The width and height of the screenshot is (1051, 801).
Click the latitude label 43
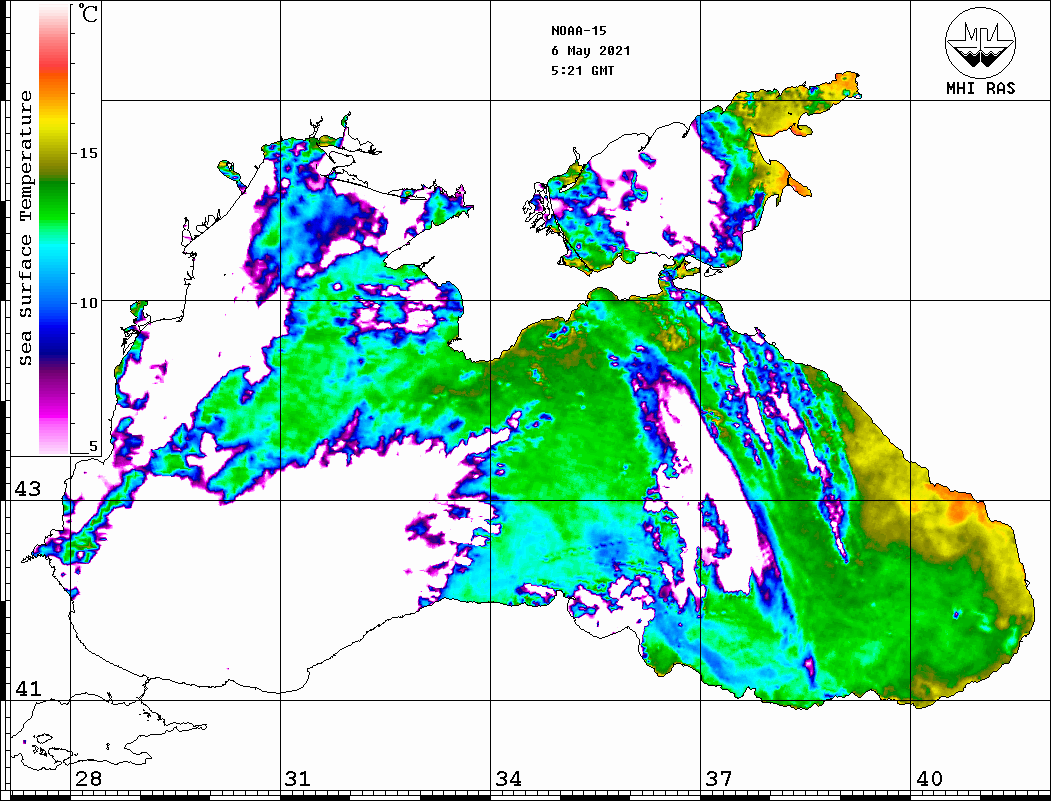pyautogui.click(x=26, y=489)
